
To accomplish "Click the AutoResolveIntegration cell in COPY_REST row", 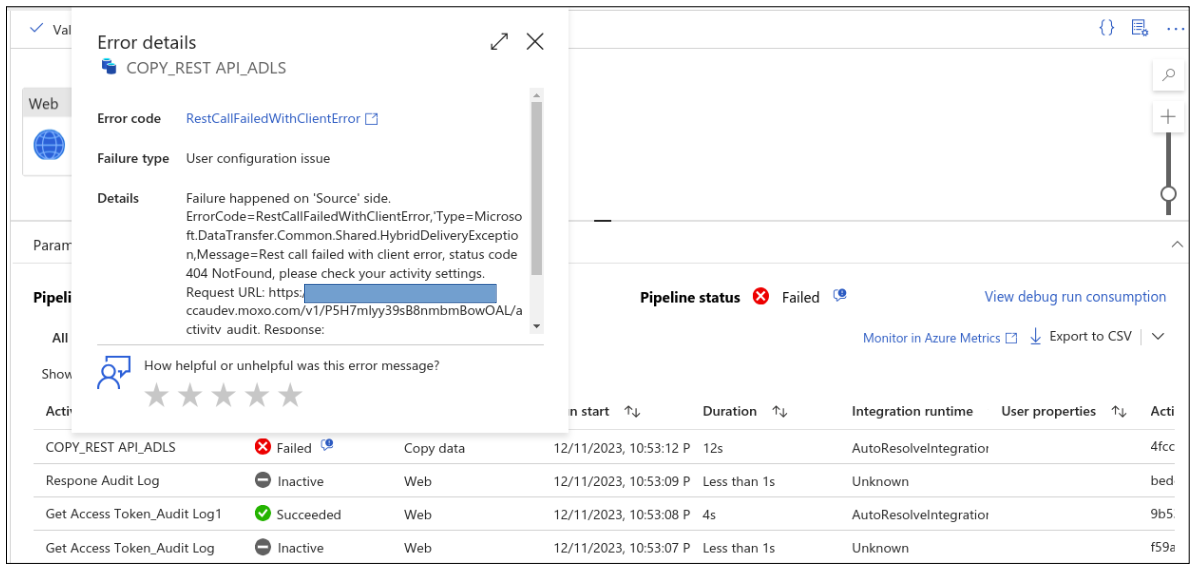I will click(x=920, y=448).
